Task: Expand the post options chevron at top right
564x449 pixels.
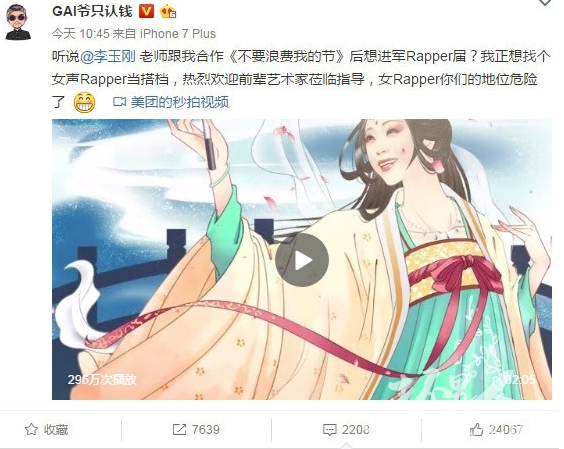Action: tap(546, 3)
